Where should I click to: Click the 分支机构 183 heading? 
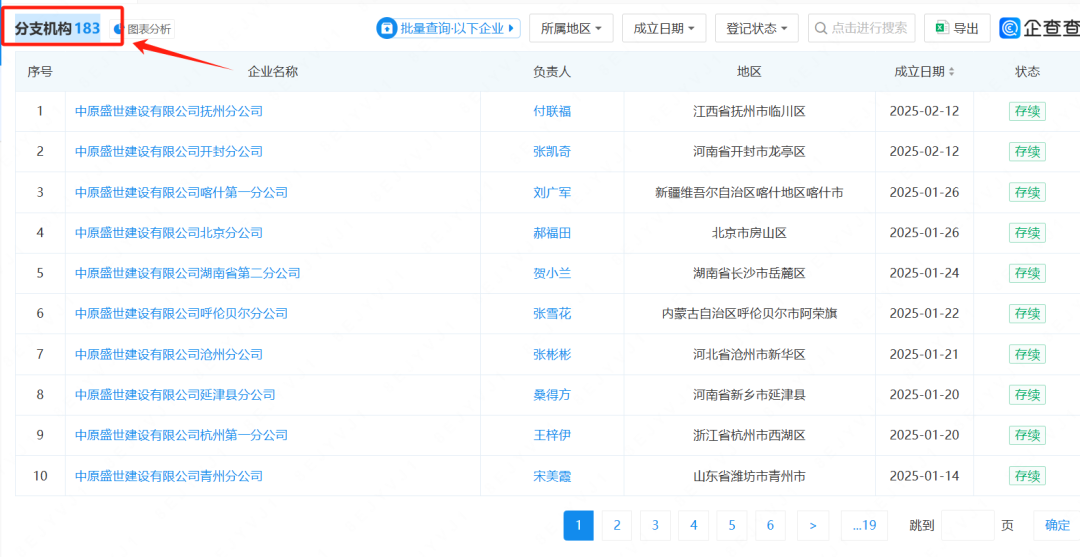coord(58,28)
